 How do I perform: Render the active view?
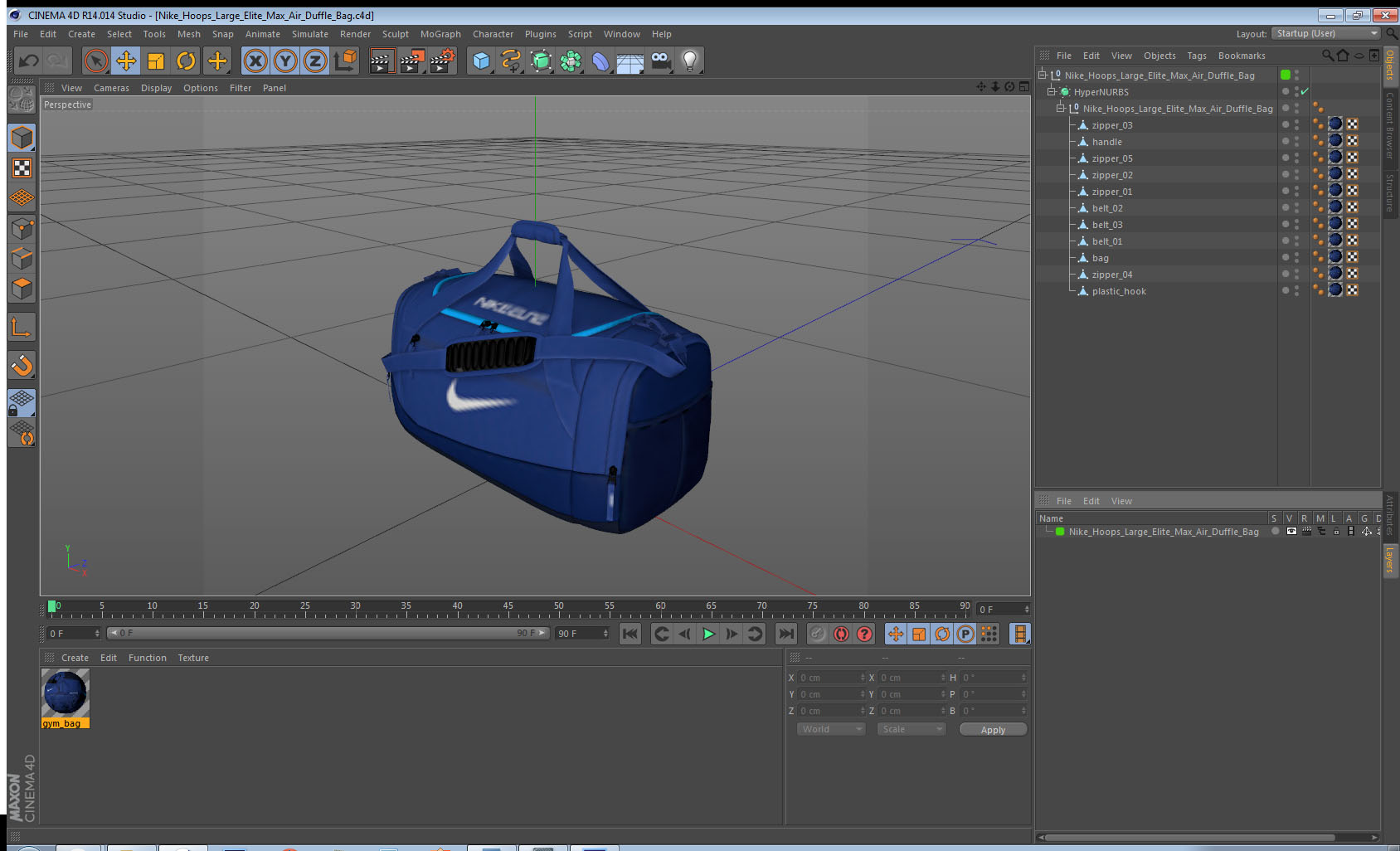point(381,61)
